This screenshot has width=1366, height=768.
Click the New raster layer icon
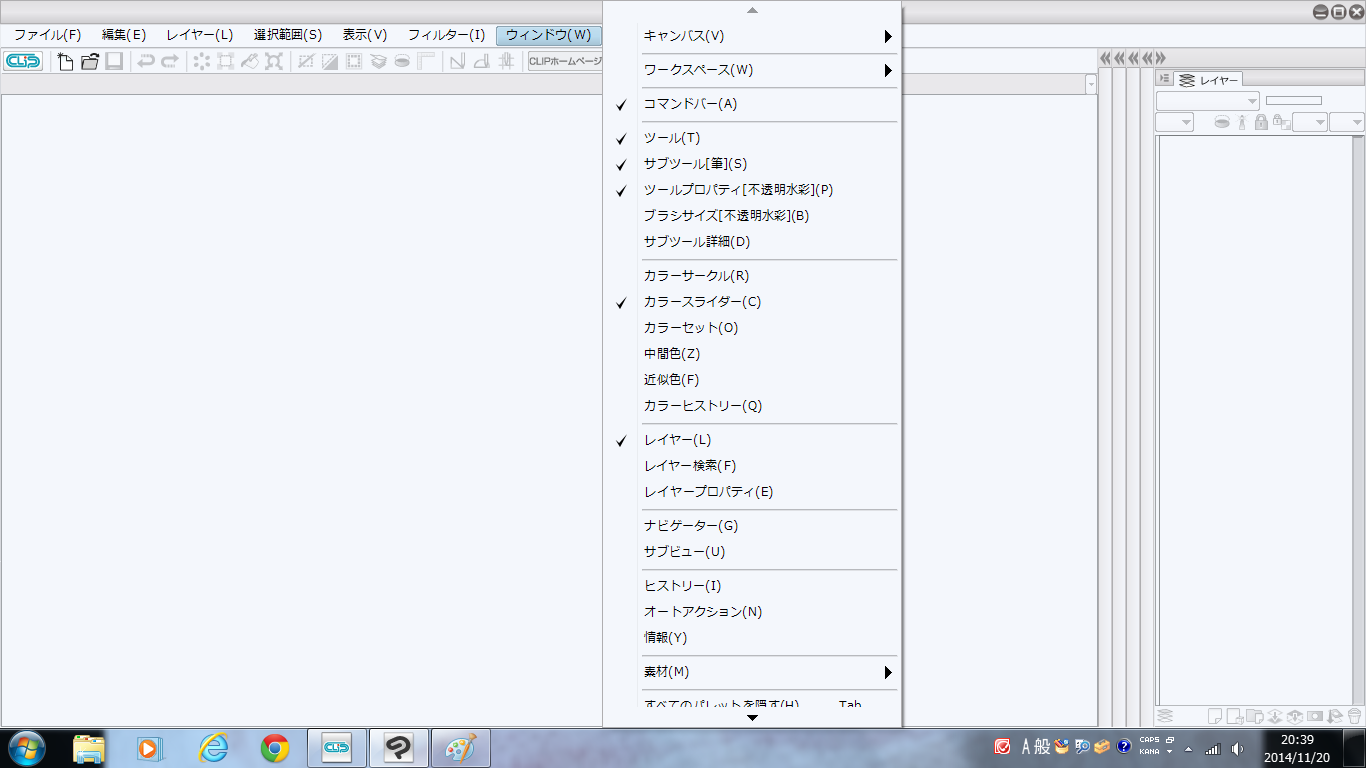pyautogui.click(x=1216, y=716)
